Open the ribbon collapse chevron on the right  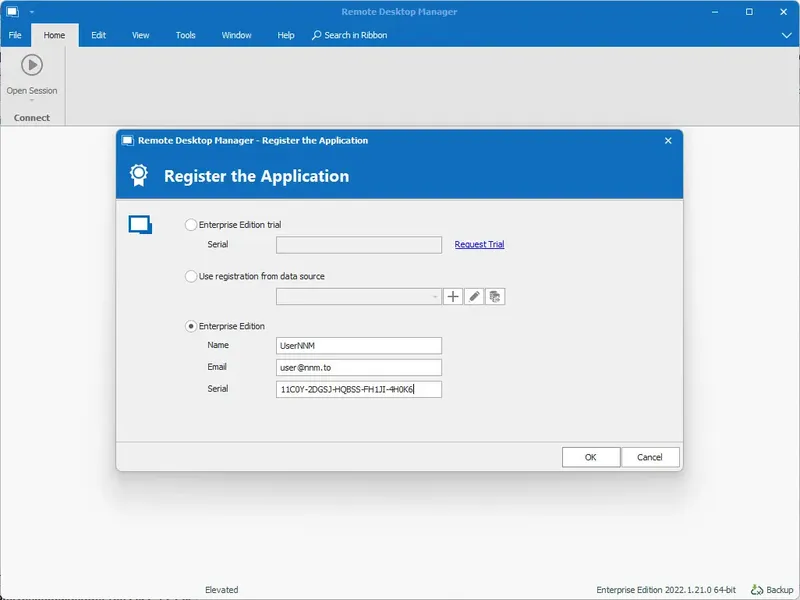[787, 34]
